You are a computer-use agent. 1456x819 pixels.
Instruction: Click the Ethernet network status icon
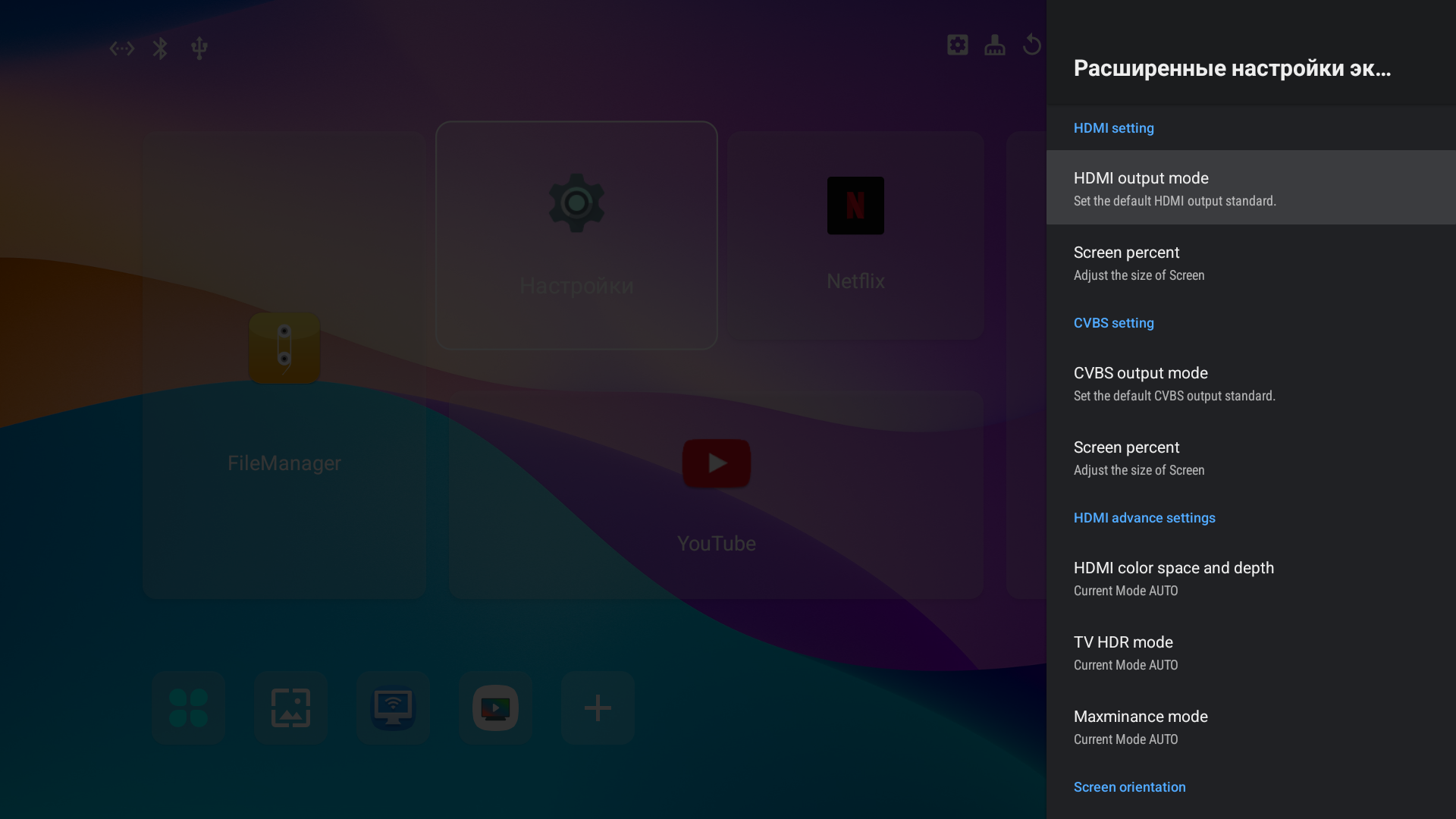121,49
